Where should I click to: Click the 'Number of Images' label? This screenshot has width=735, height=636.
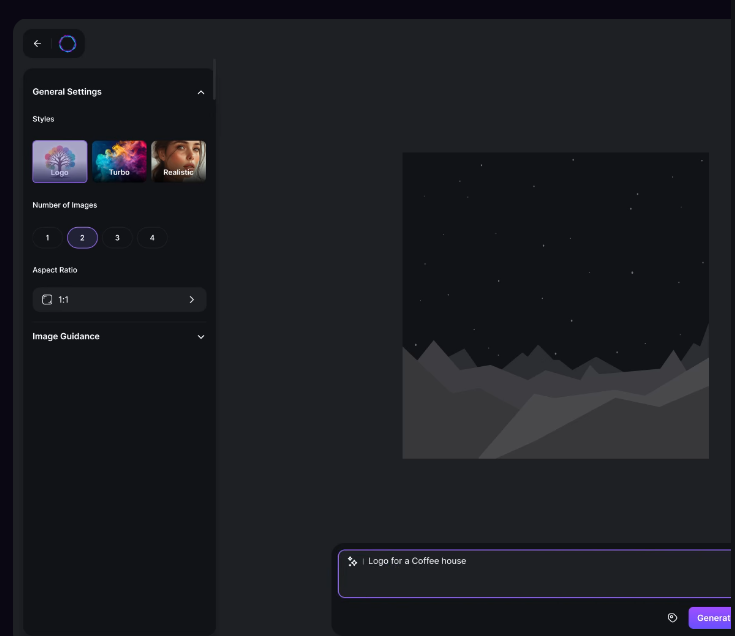point(65,205)
